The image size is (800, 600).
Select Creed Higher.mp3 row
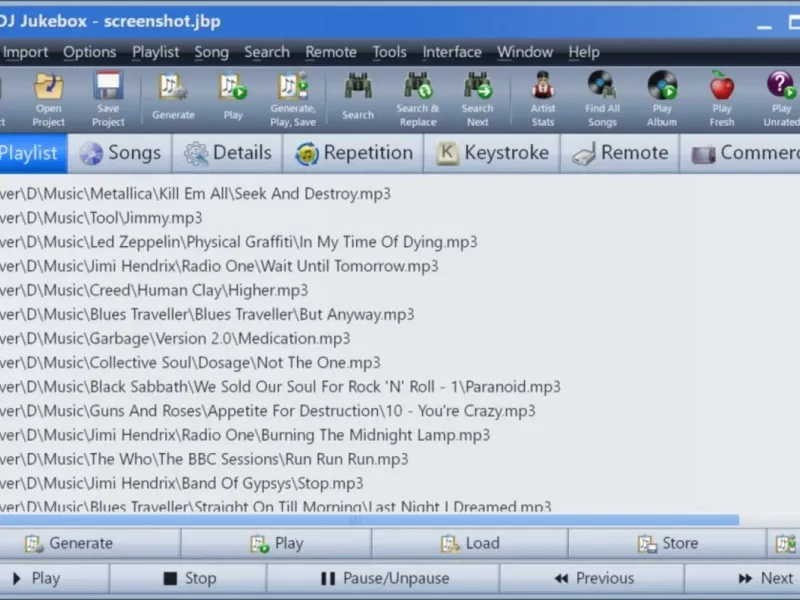[x=400, y=290]
